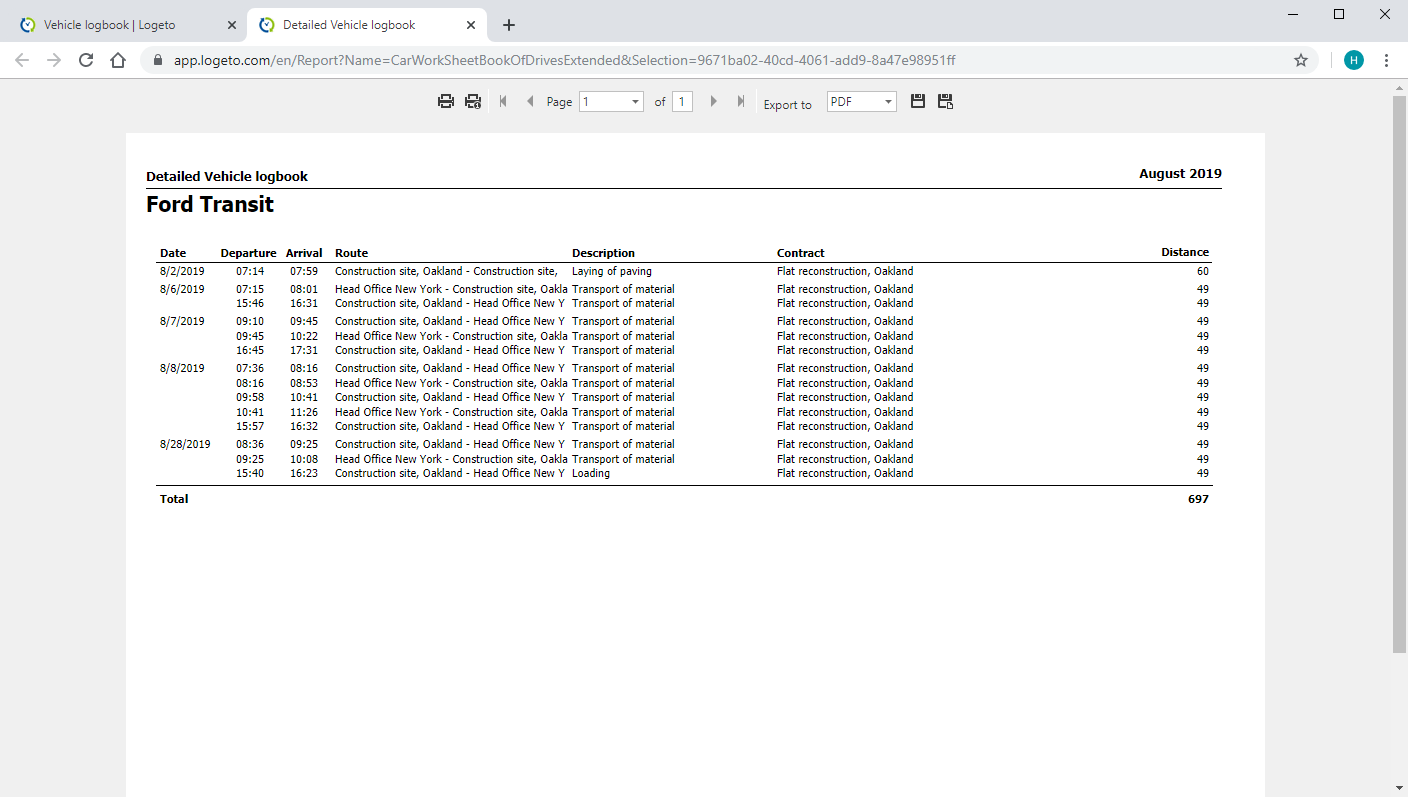Image resolution: width=1408 pixels, height=797 pixels.
Task: Click departure time 08:36
Action: [x=250, y=444]
